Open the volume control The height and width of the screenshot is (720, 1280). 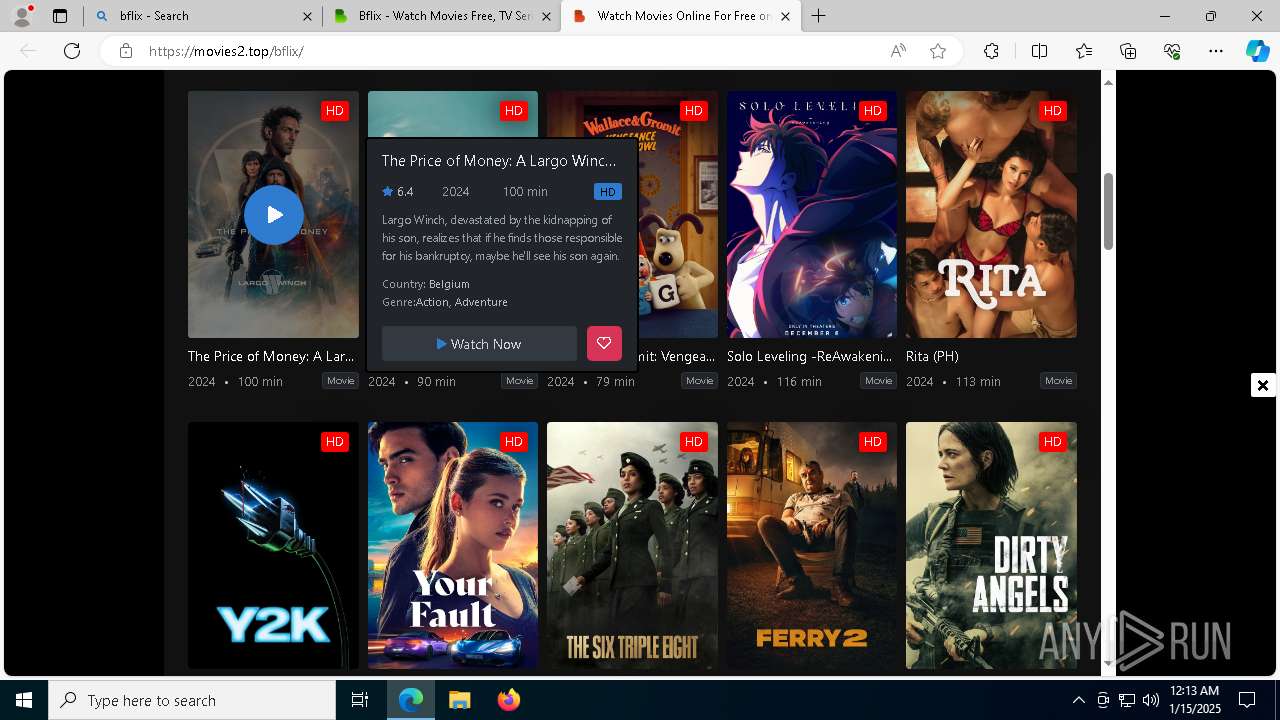[1150, 700]
